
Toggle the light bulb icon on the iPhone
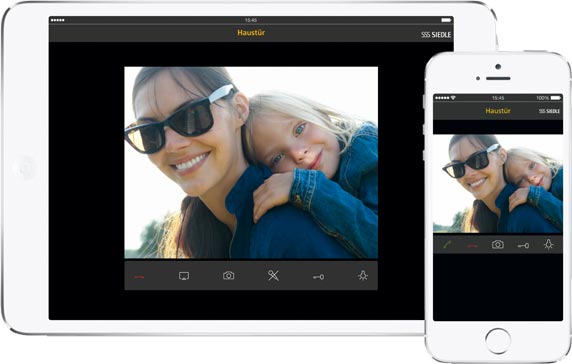tap(548, 244)
